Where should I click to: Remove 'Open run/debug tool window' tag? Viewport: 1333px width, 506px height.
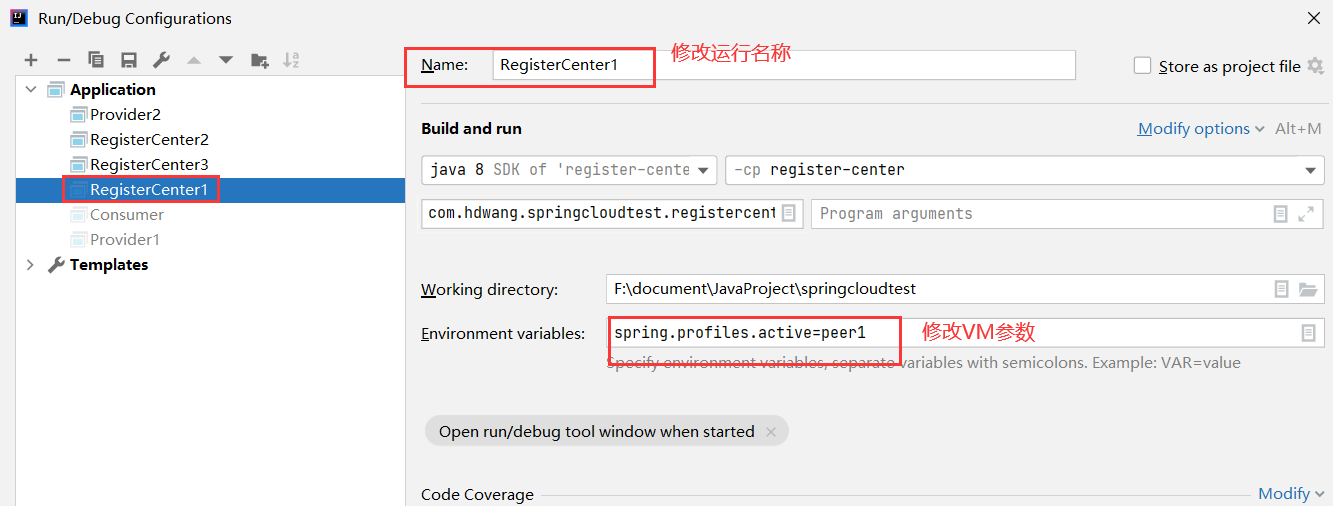pos(770,432)
